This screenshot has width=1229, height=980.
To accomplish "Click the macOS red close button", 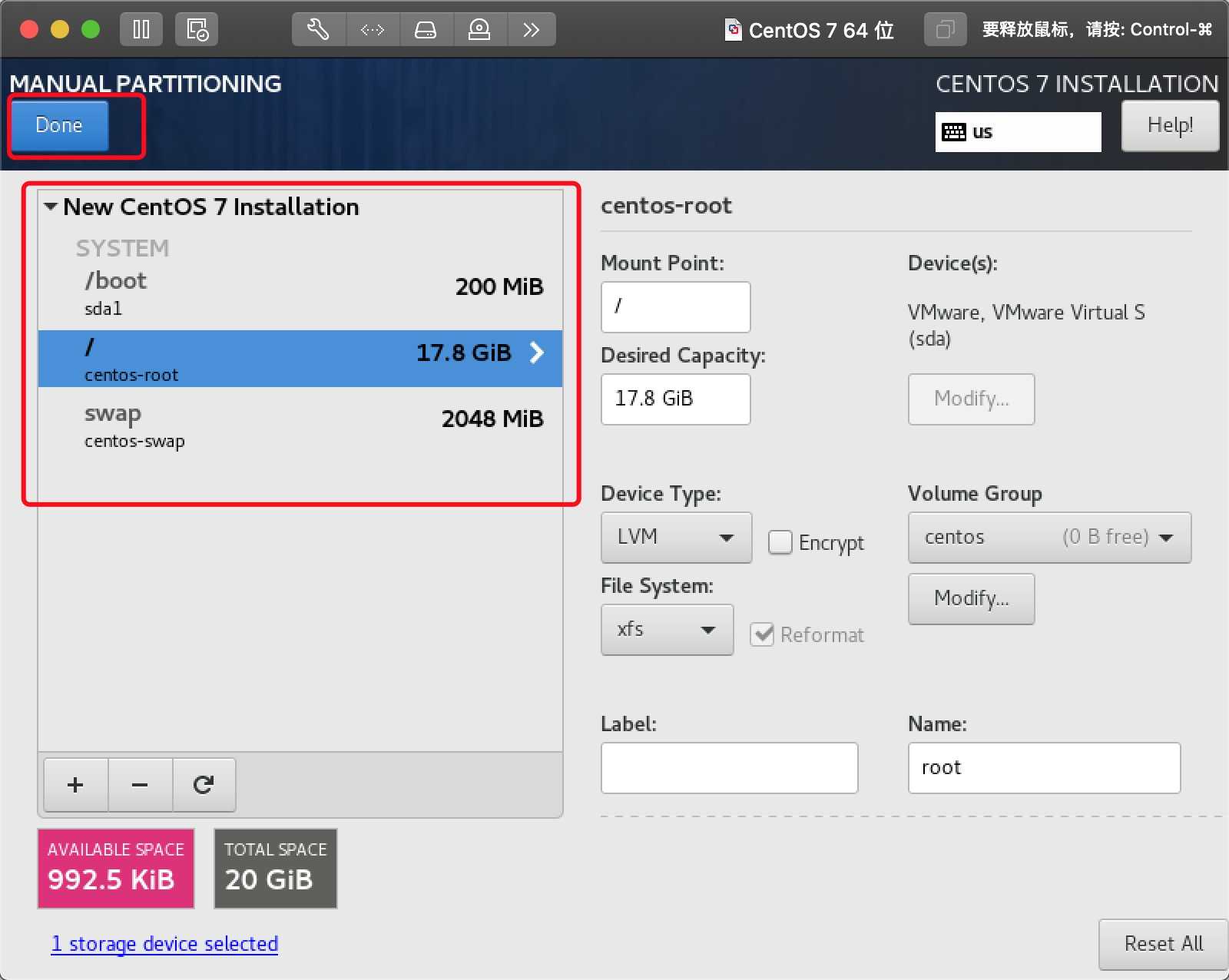I will [x=29, y=29].
